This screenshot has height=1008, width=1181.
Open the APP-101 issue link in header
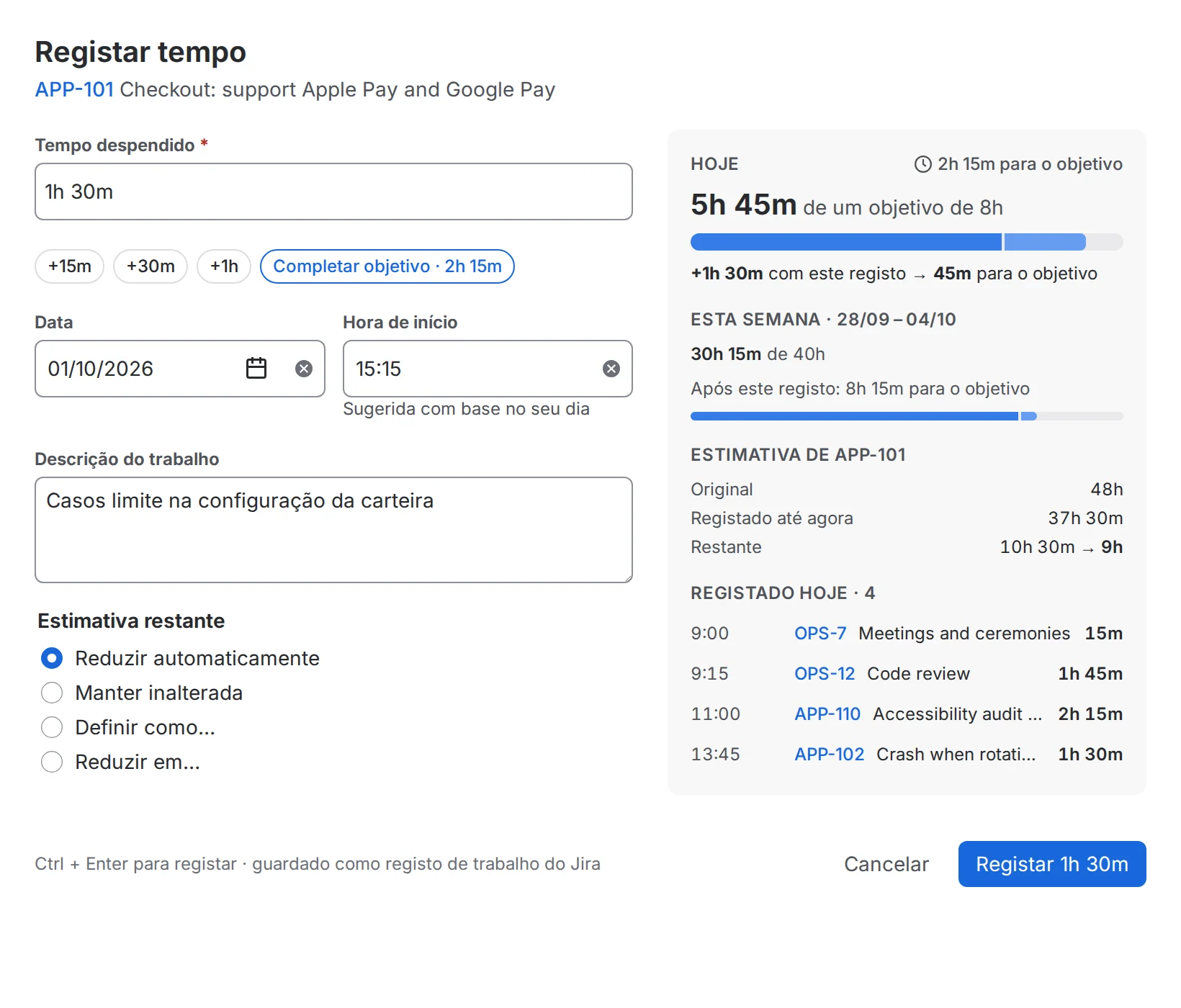click(x=75, y=89)
